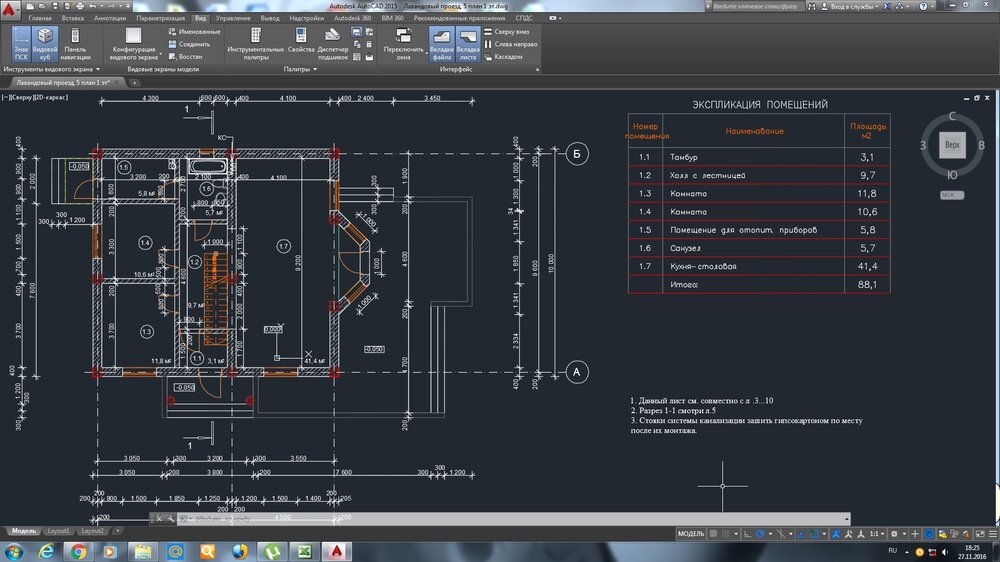Screen dimensions: 1000x562
Task: Click the Named (Именованные) viewports button
Action: (195, 32)
